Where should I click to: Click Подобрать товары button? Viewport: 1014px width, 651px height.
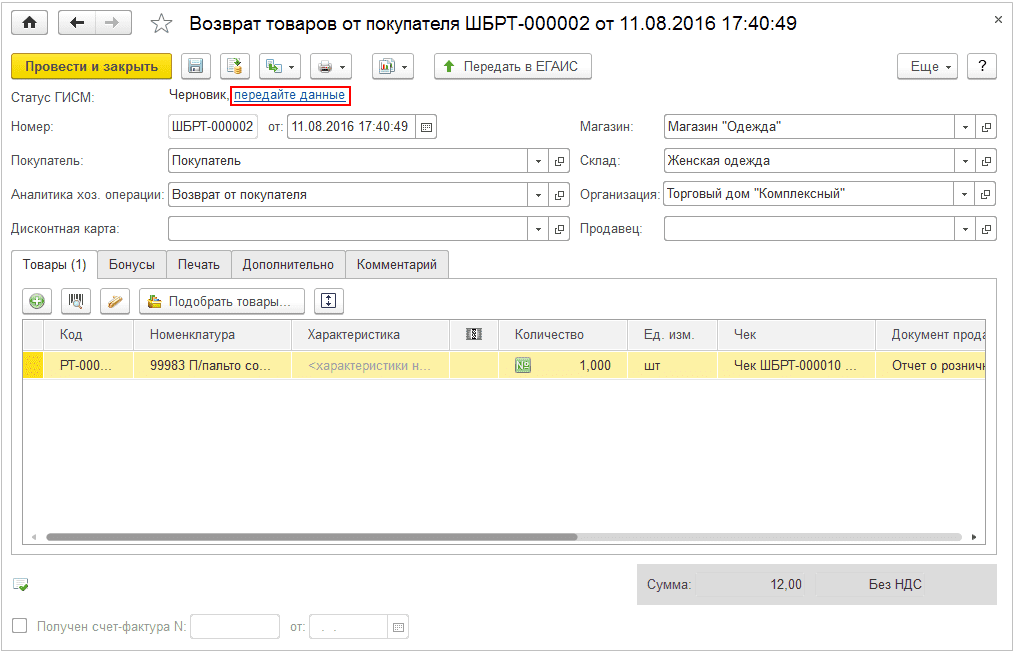click(222, 301)
